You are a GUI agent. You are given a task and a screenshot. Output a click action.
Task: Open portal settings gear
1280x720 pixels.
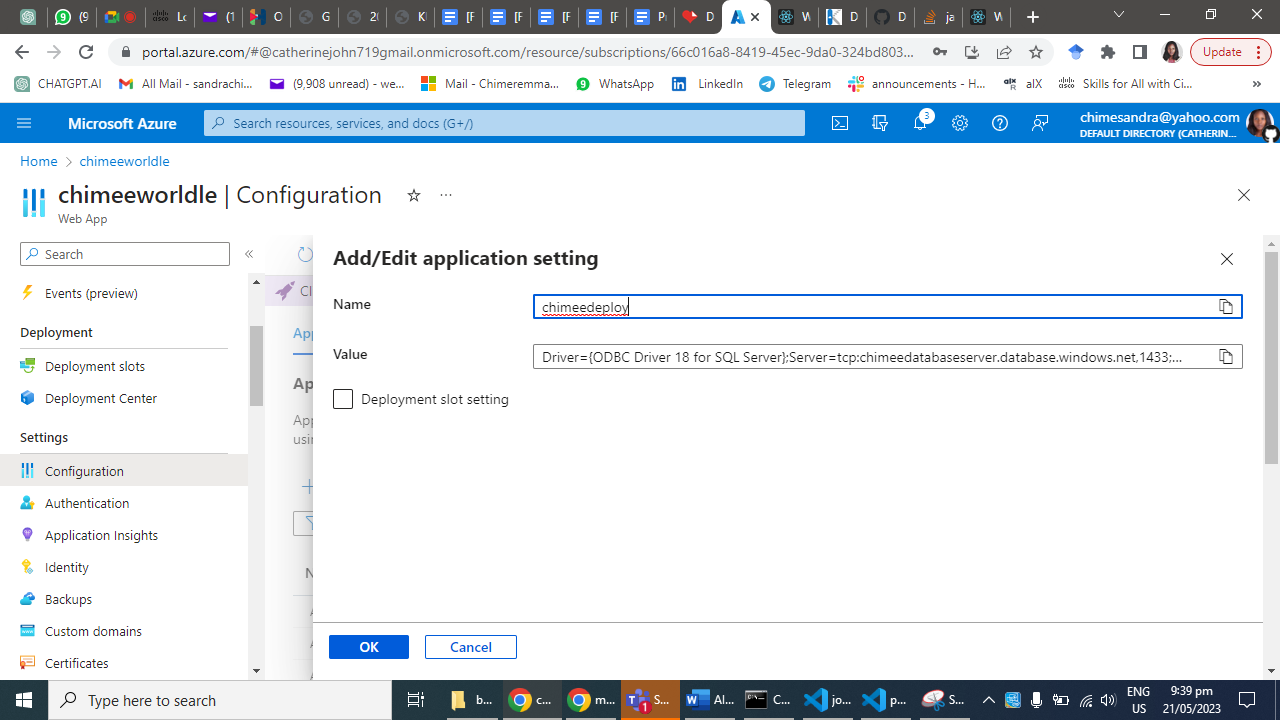(x=960, y=123)
